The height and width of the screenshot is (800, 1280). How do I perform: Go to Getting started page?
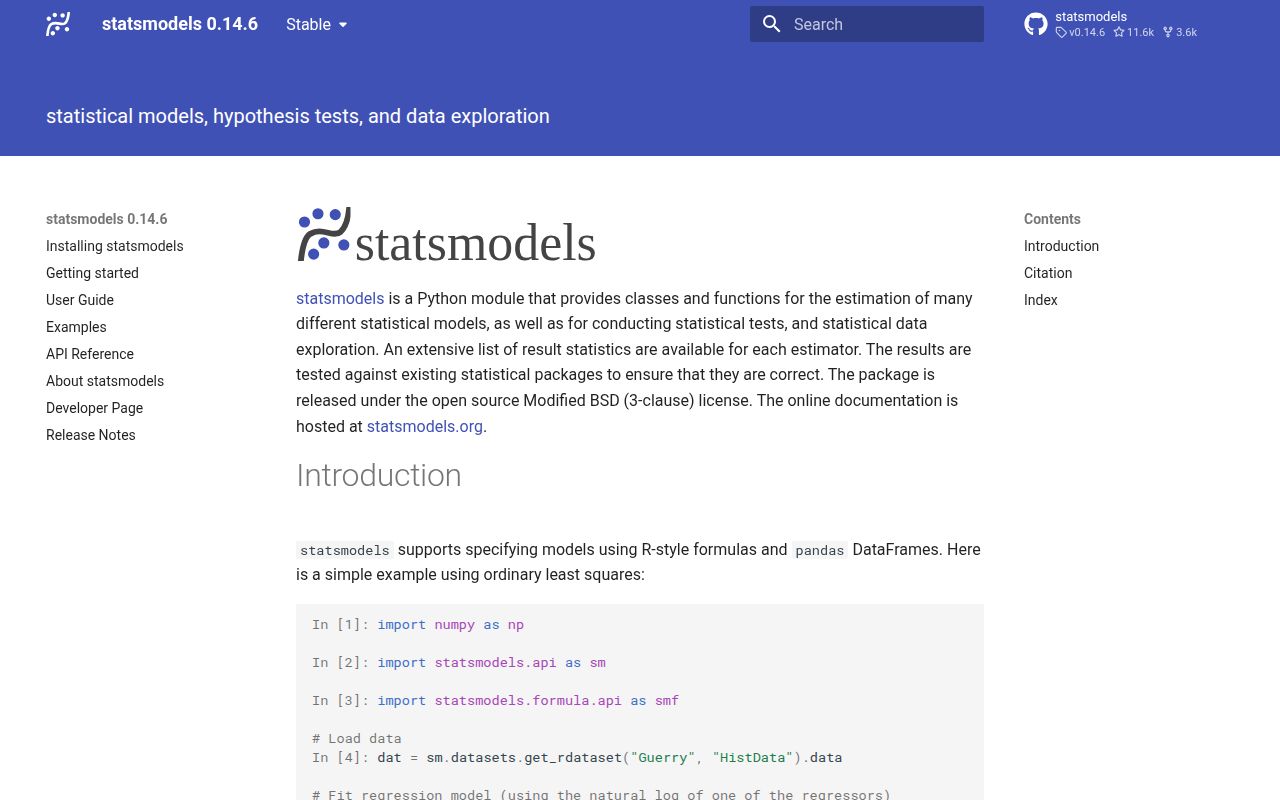[x=92, y=273]
